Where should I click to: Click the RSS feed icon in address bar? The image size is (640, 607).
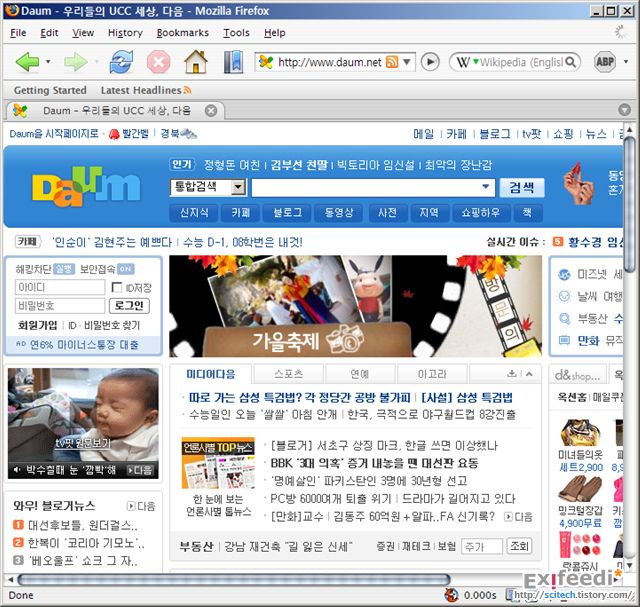tap(392, 62)
